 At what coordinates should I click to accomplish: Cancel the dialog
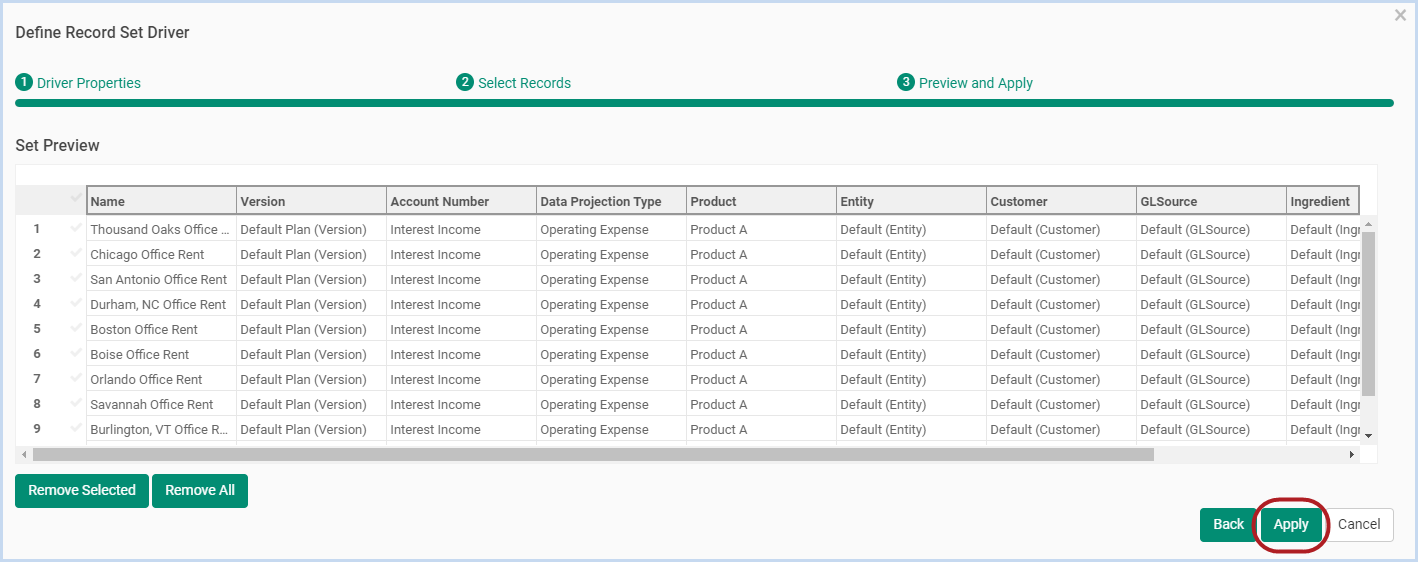[x=1359, y=525]
